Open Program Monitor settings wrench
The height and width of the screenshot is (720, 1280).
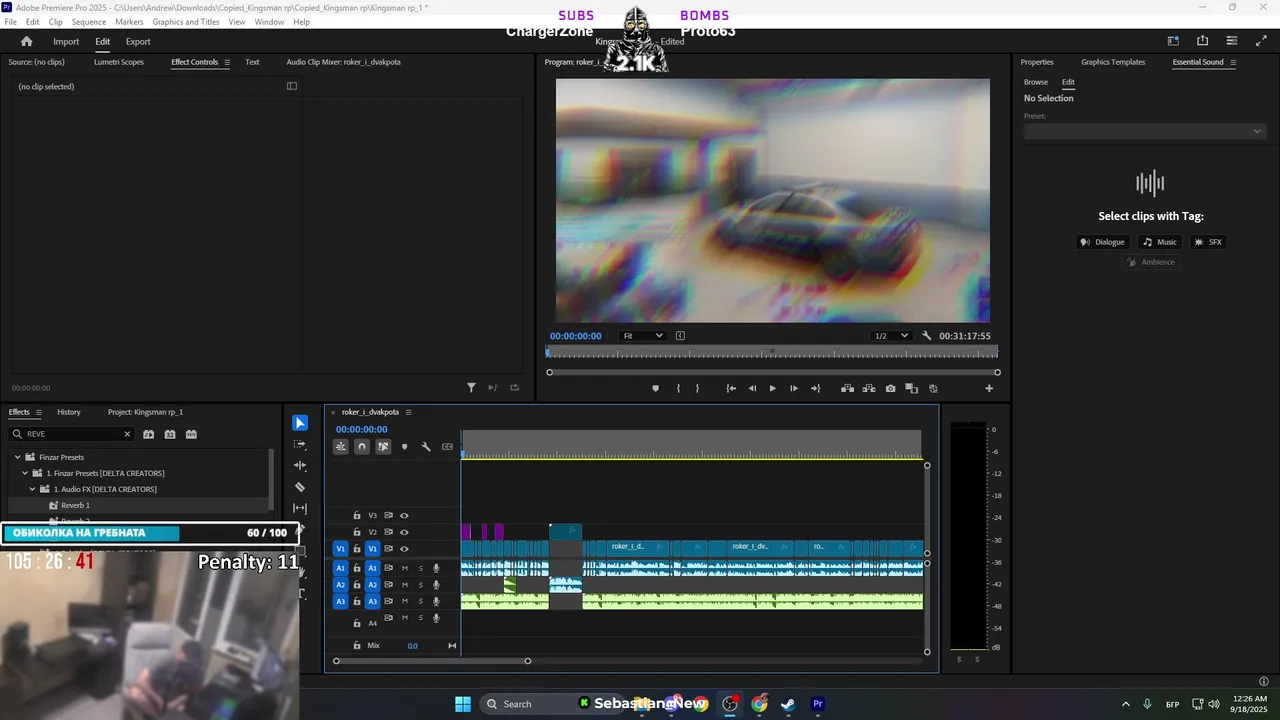pos(927,336)
